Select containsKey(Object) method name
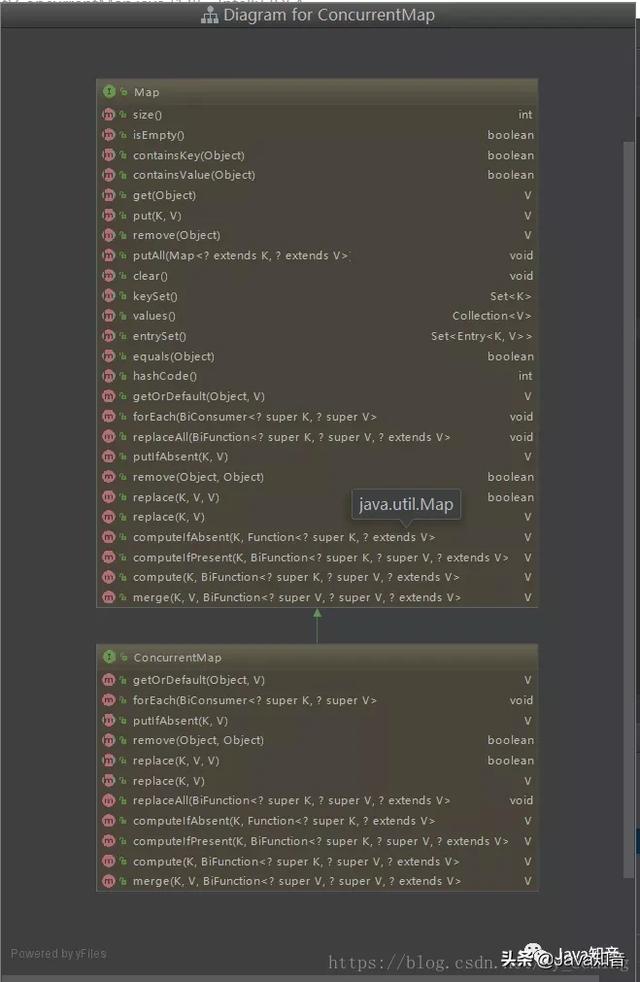The height and width of the screenshot is (982, 640). tap(188, 155)
